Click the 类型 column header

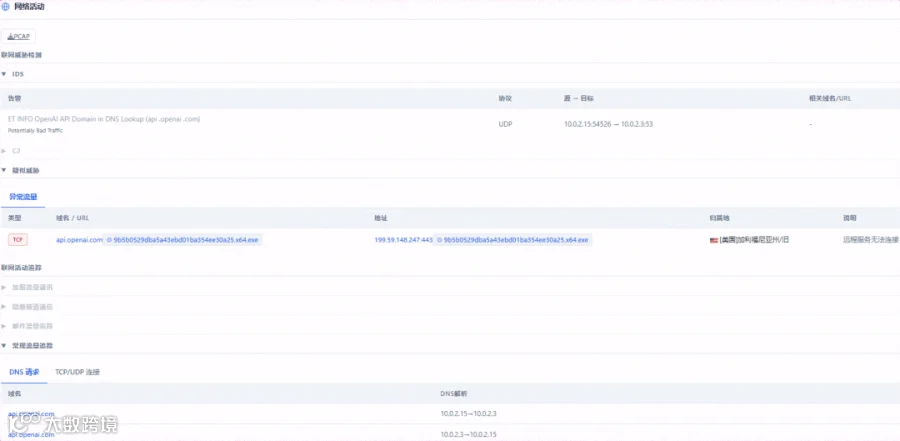coord(14,218)
